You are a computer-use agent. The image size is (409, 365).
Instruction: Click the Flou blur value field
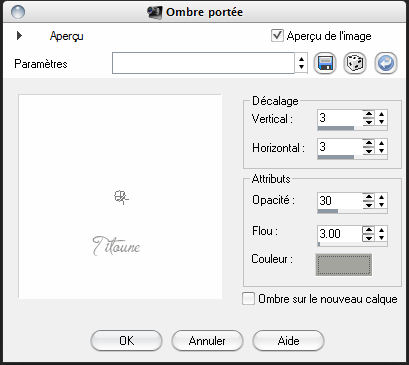pyautogui.click(x=339, y=233)
